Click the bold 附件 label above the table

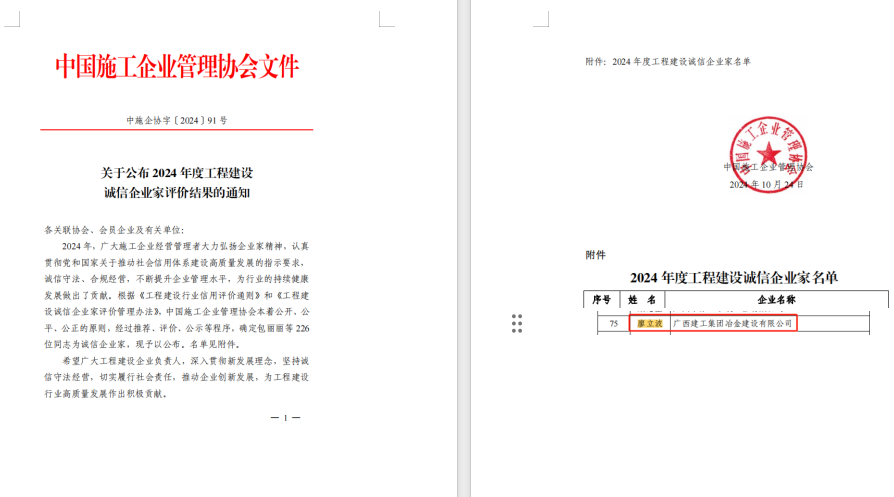(x=596, y=255)
